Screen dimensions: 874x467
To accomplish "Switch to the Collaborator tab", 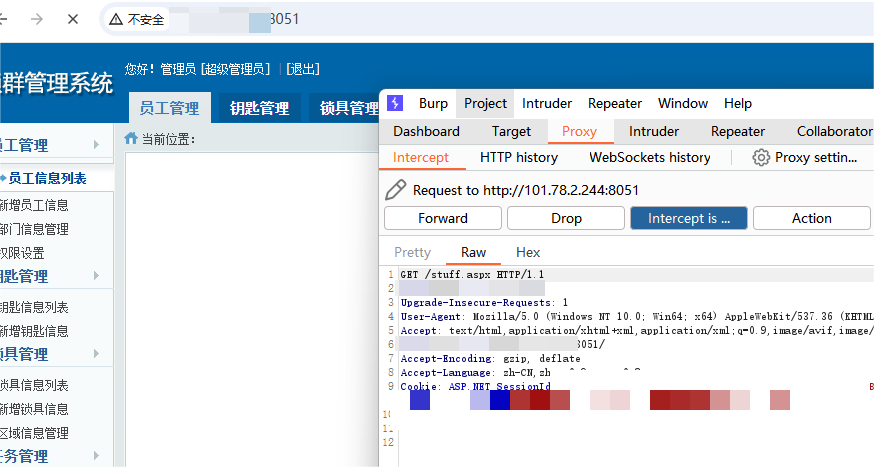I will 834,132.
